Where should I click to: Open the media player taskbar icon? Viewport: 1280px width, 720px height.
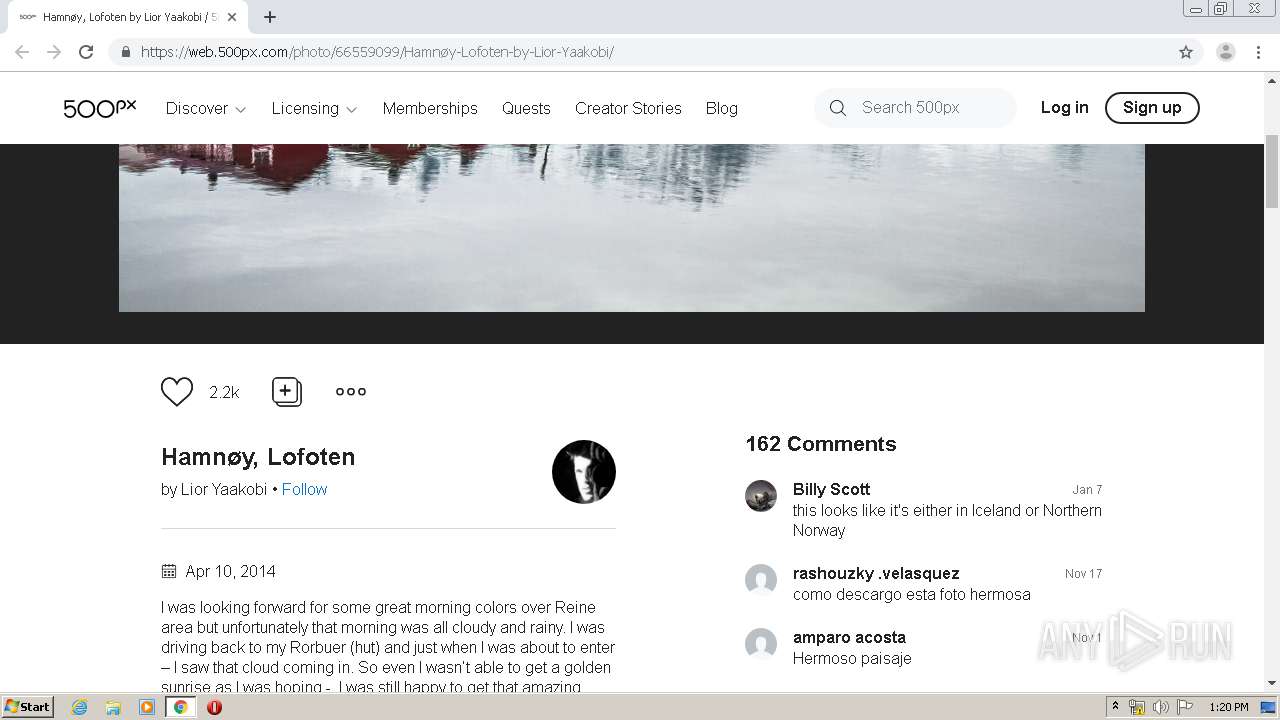[x=147, y=707]
